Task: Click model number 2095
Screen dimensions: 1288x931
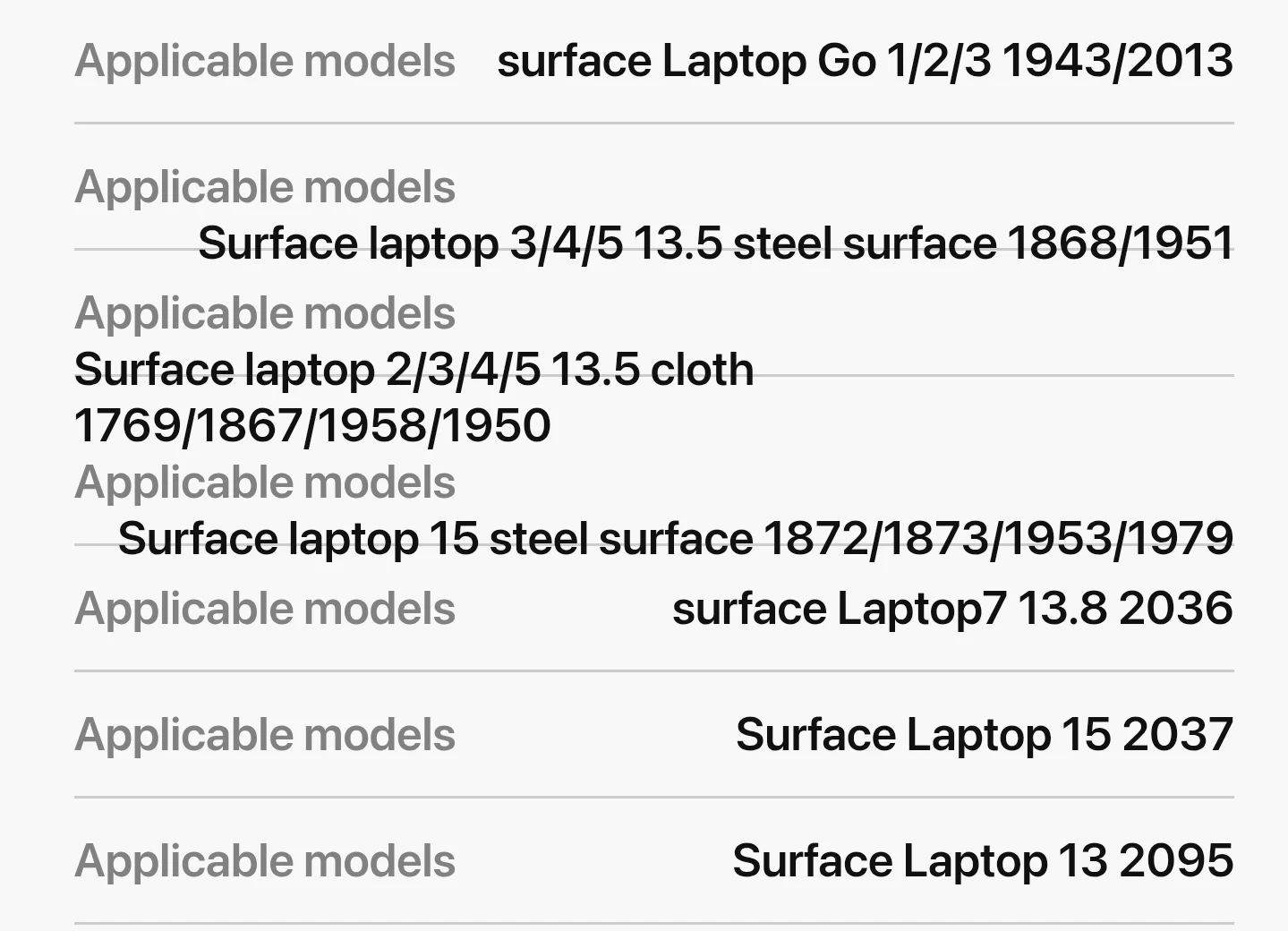Action: point(1176,861)
